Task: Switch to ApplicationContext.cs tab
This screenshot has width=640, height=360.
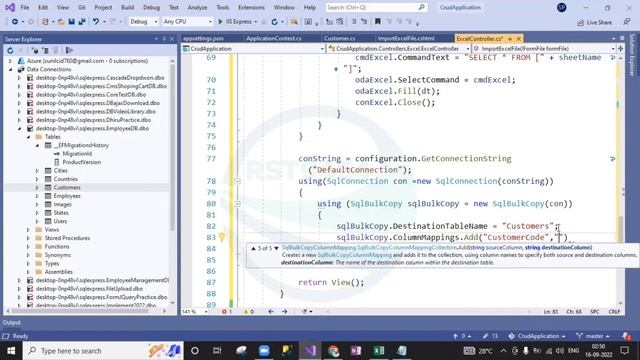Action: [273, 38]
